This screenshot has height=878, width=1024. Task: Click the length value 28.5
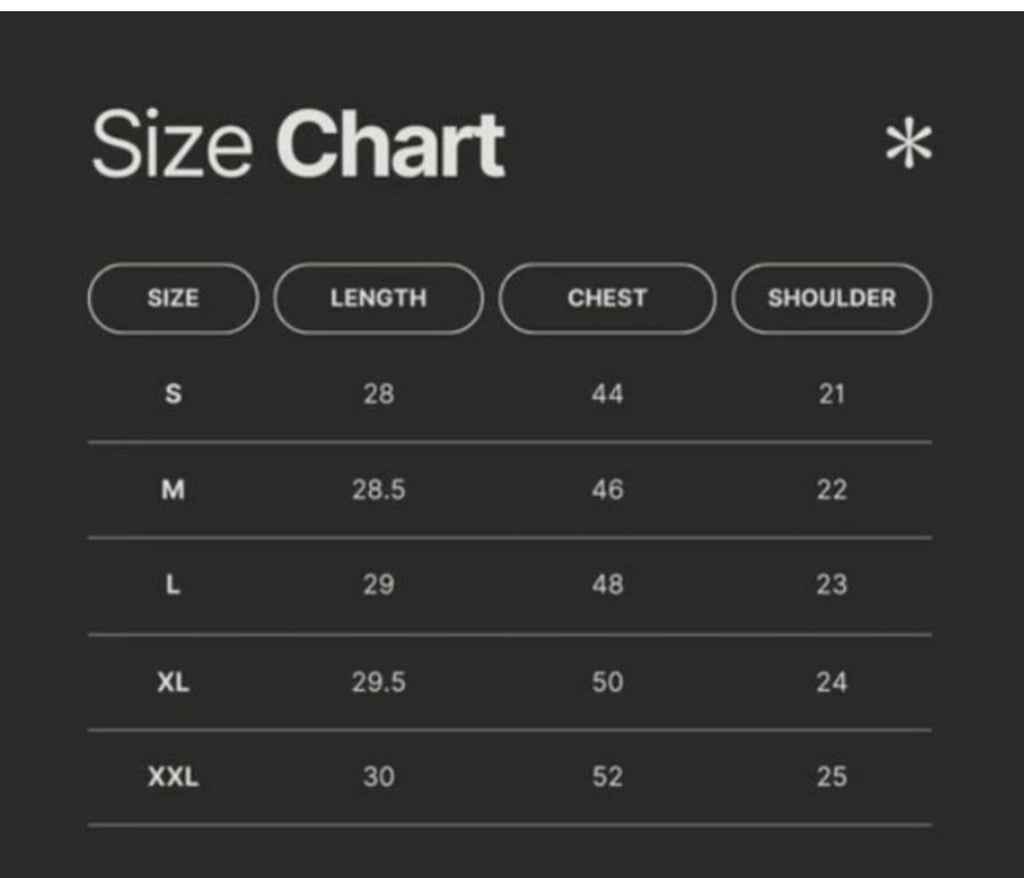(379, 489)
